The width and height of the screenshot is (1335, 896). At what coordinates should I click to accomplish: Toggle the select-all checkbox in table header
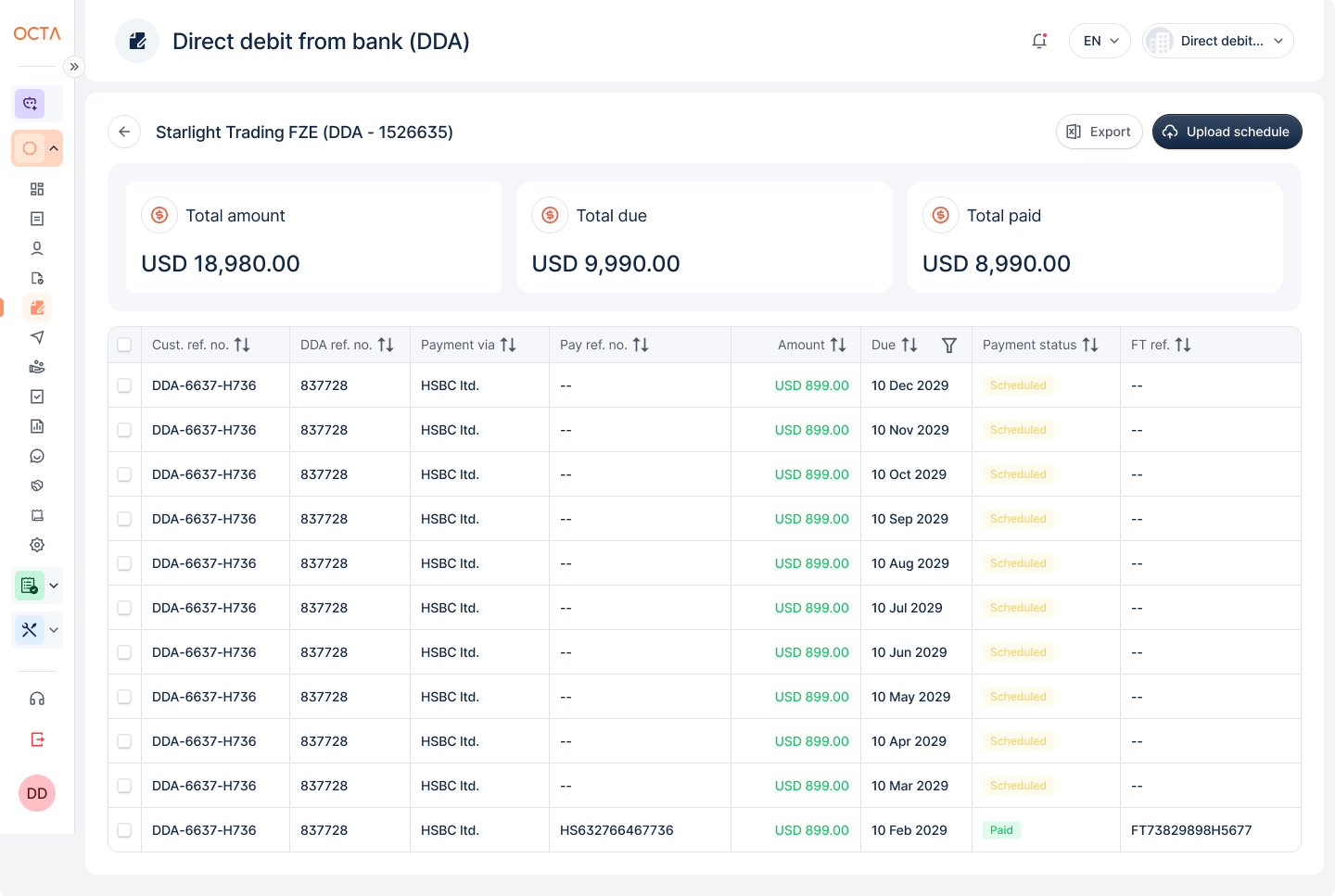[x=124, y=345]
